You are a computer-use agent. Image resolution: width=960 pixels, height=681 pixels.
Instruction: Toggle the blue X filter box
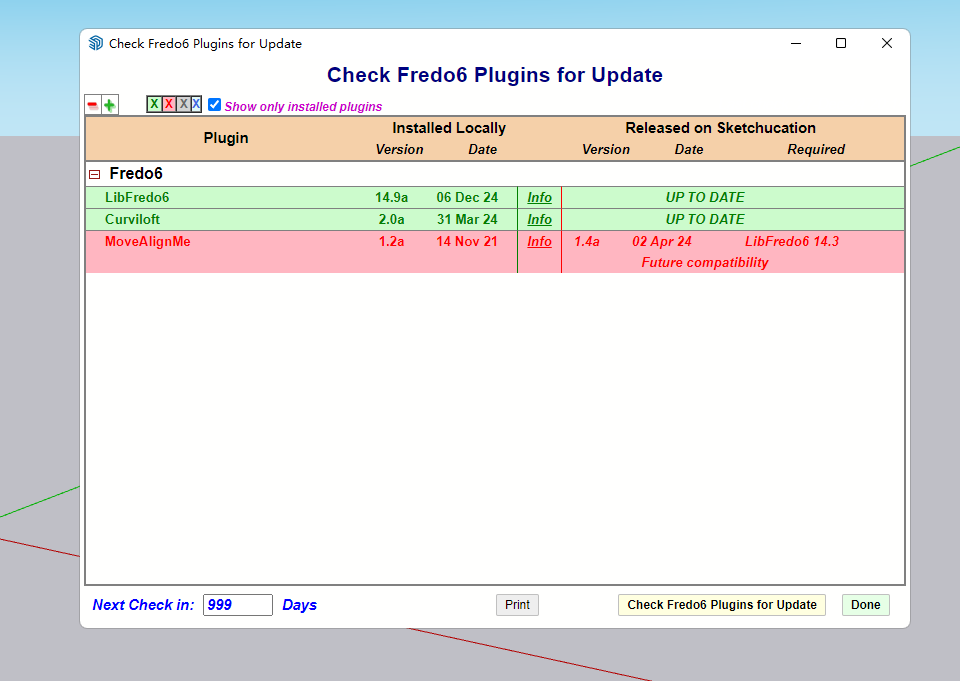coord(196,104)
